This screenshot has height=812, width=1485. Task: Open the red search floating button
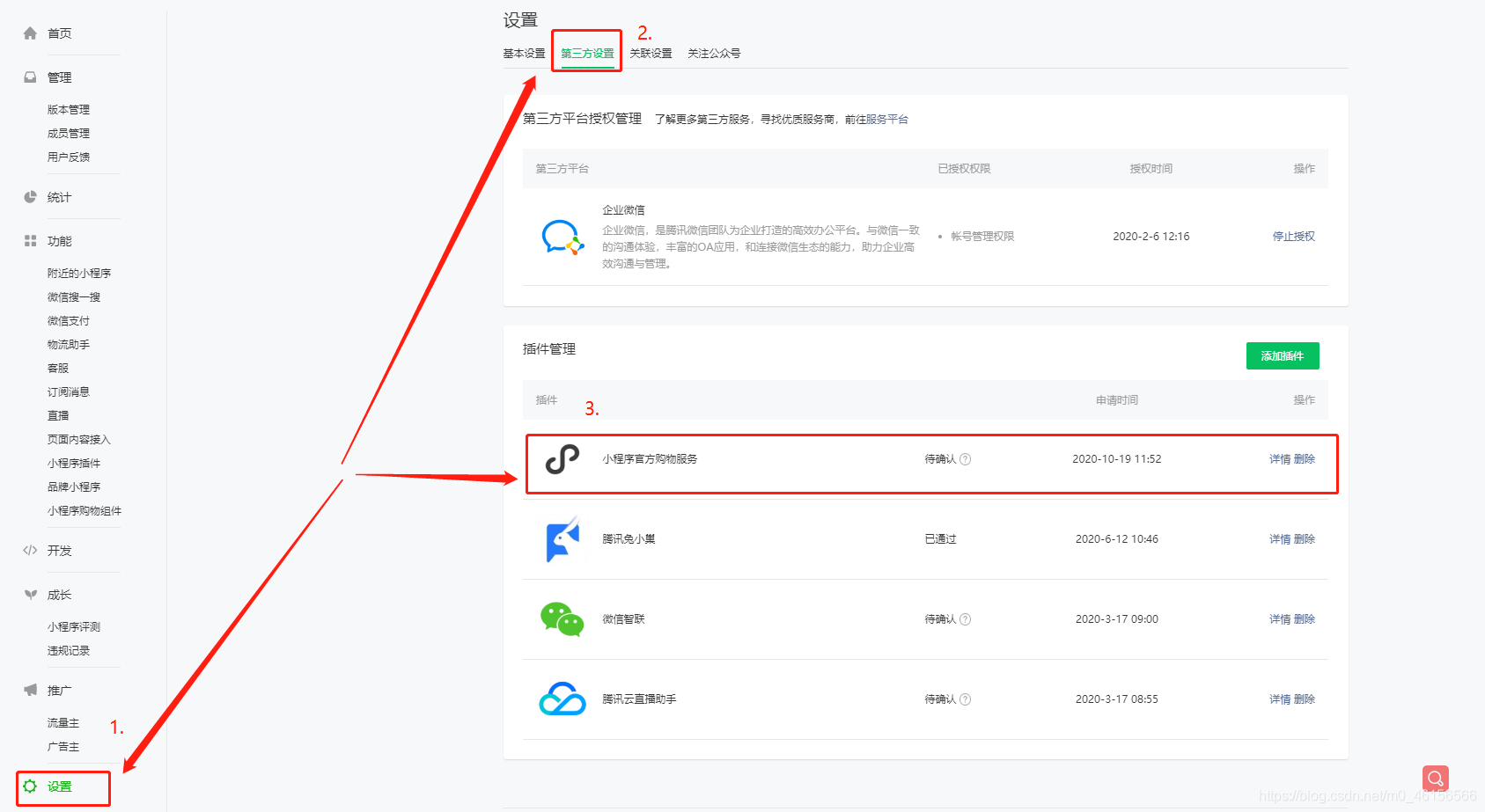point(1435,779)
